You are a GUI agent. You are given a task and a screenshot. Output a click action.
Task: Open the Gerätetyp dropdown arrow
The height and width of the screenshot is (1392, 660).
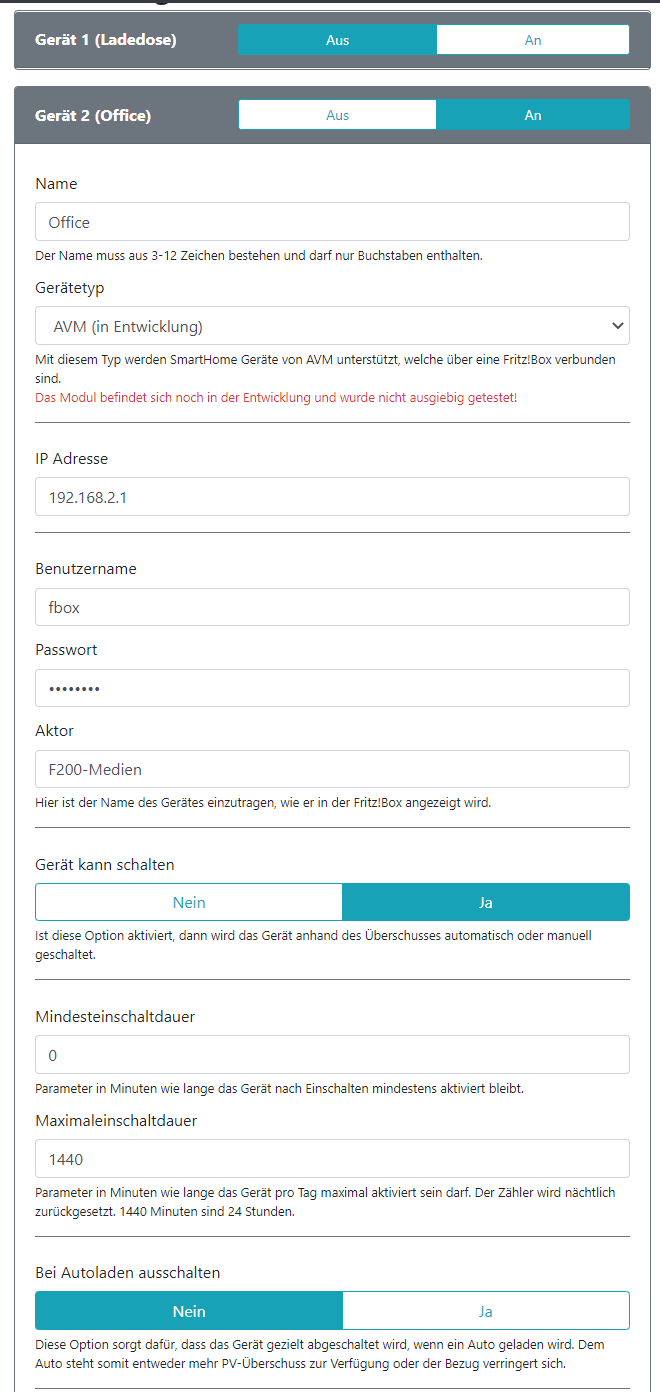pyautogui.click(x=617, y=326)
